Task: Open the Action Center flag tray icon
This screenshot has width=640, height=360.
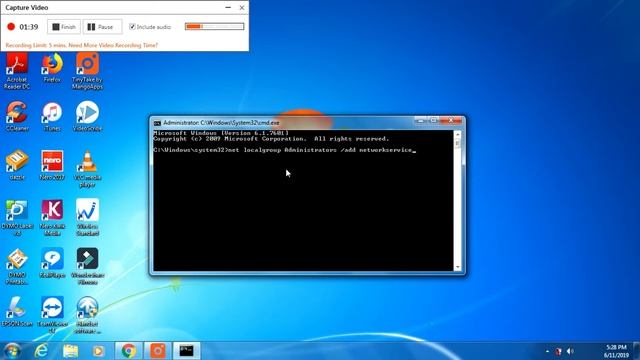Action: click(x=558, y=351)
